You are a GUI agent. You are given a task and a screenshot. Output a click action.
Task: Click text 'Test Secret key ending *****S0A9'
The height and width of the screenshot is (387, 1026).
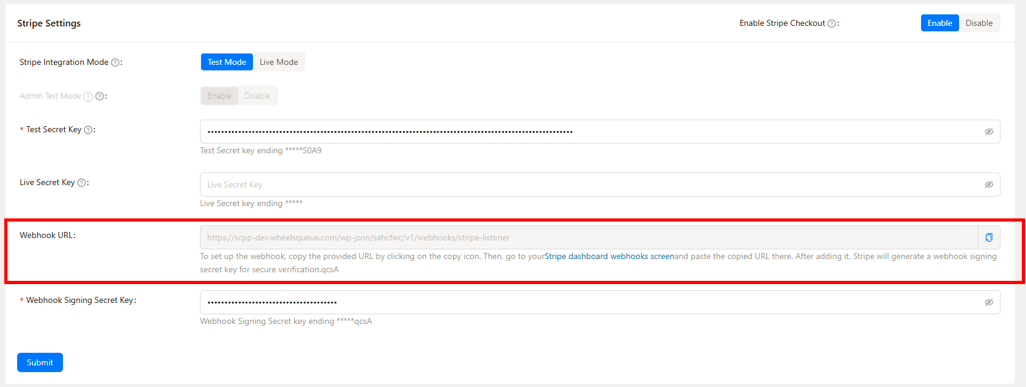click(261, 150)
